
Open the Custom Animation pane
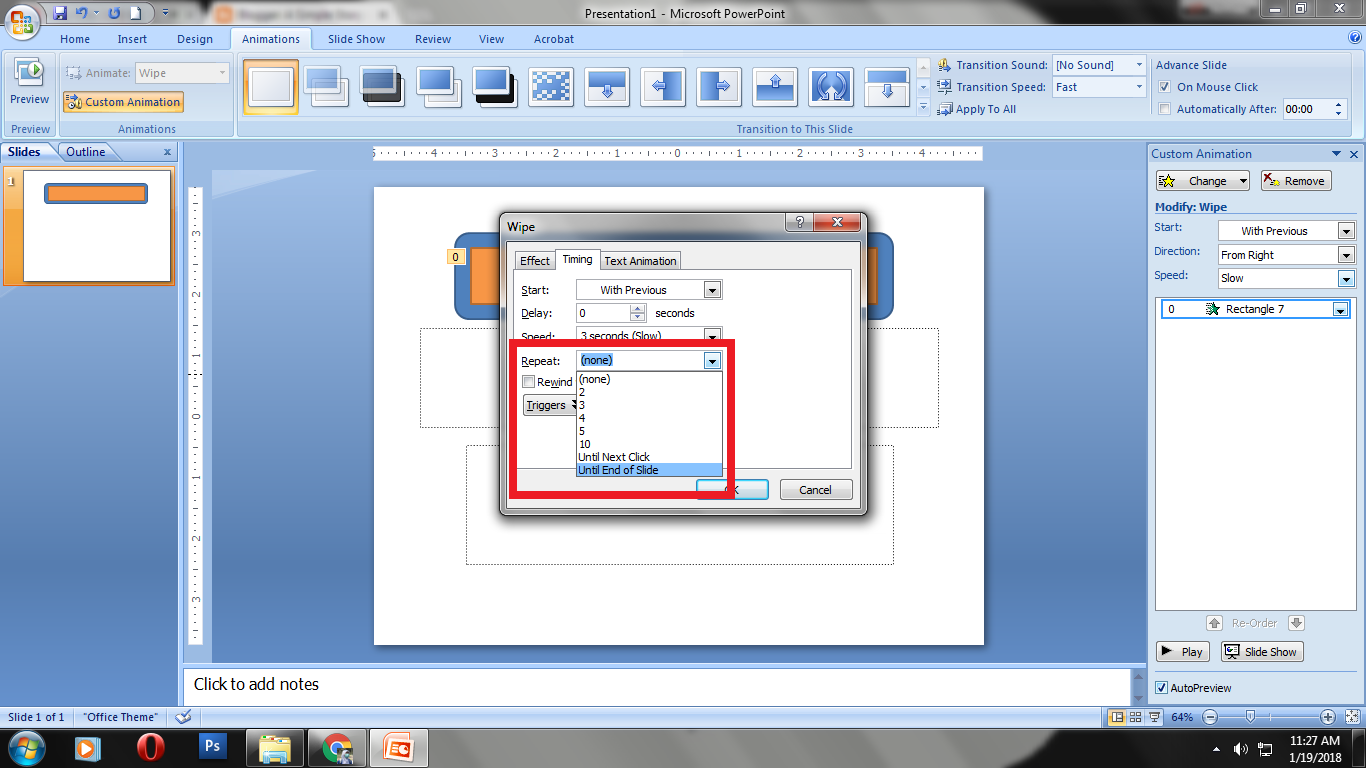point(123,102)
